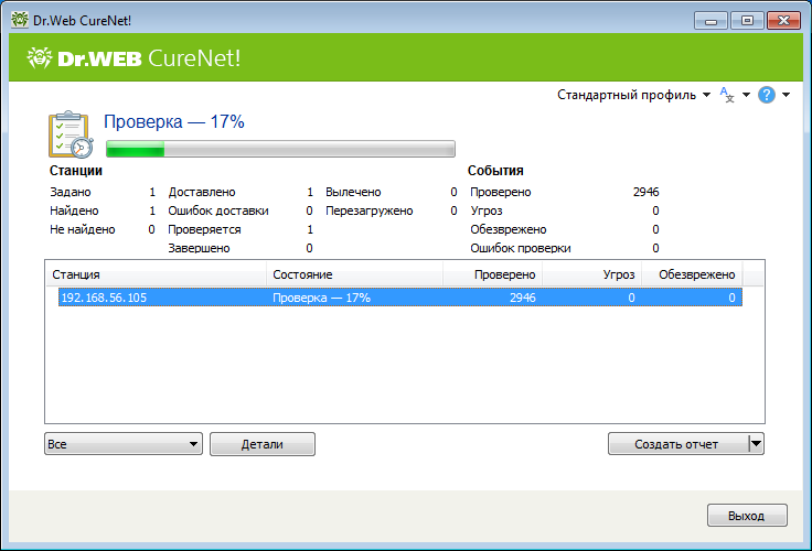
Task: Click the scan progress bar
Action: click(281, 149)
